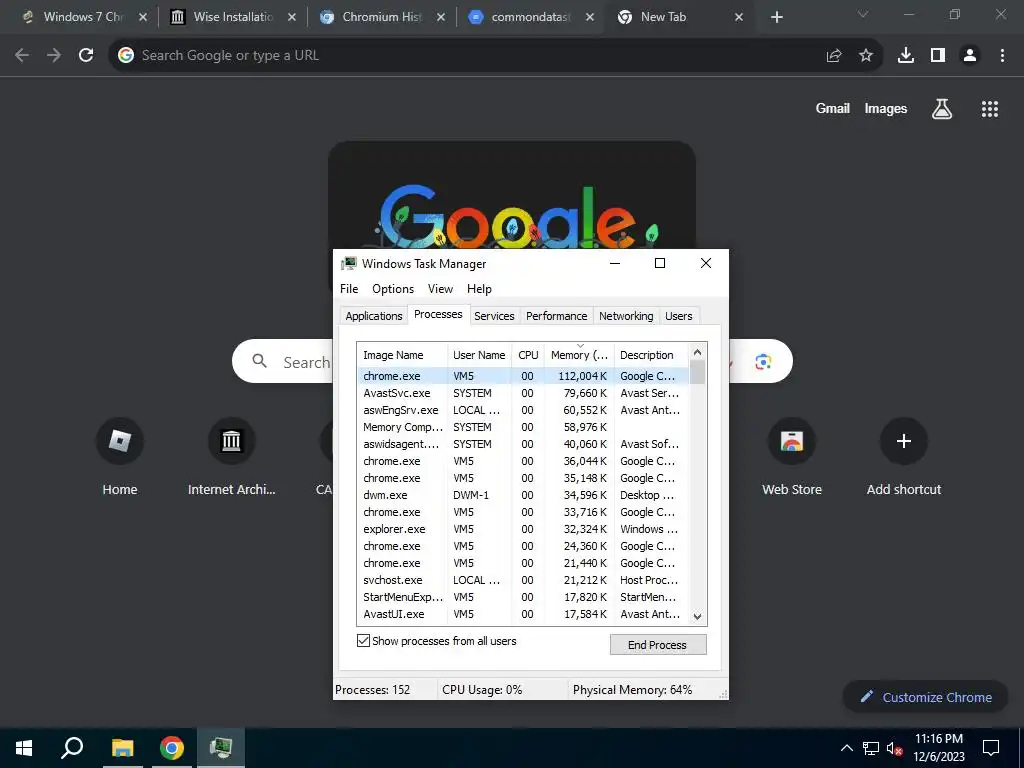The height and width of the screenshot is (768, 1024).
Task: Open the Web Store shortcut
Action: pos(792,456)
